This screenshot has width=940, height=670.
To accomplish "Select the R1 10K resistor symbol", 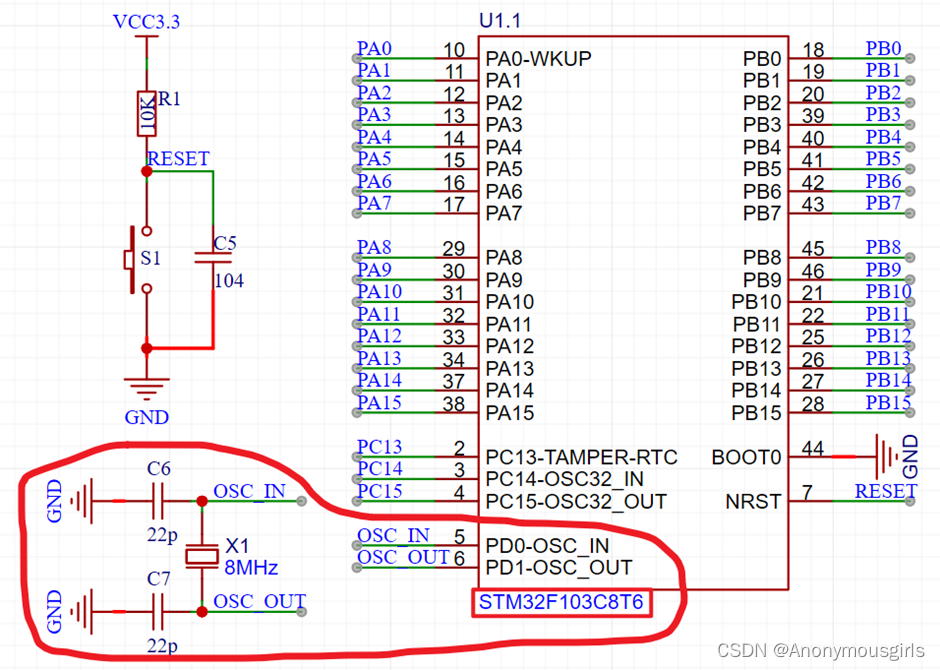I will tap(145, 110).
